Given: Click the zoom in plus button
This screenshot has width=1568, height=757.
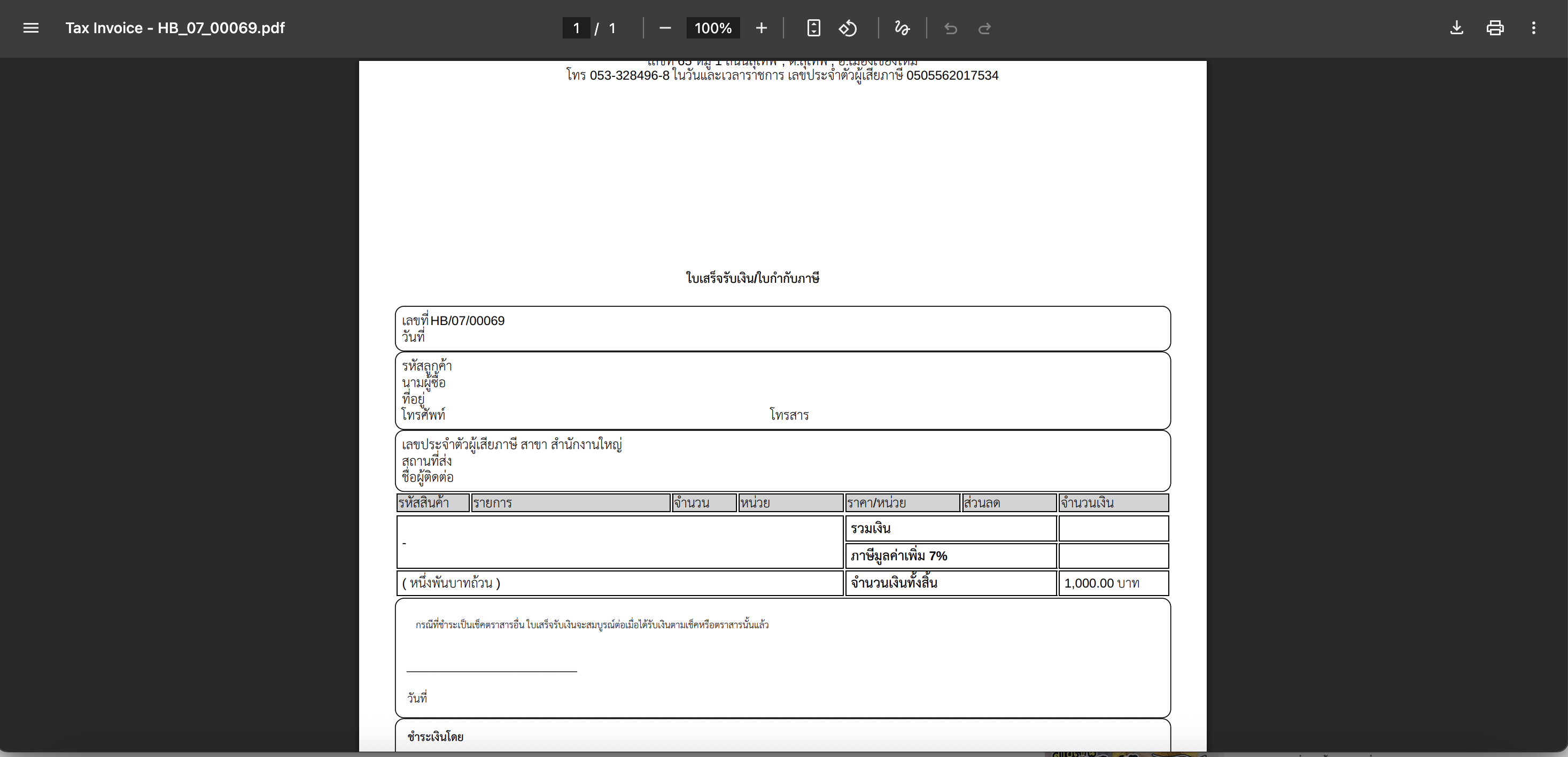Looking at the screenshot, I should tap(761, 28).
